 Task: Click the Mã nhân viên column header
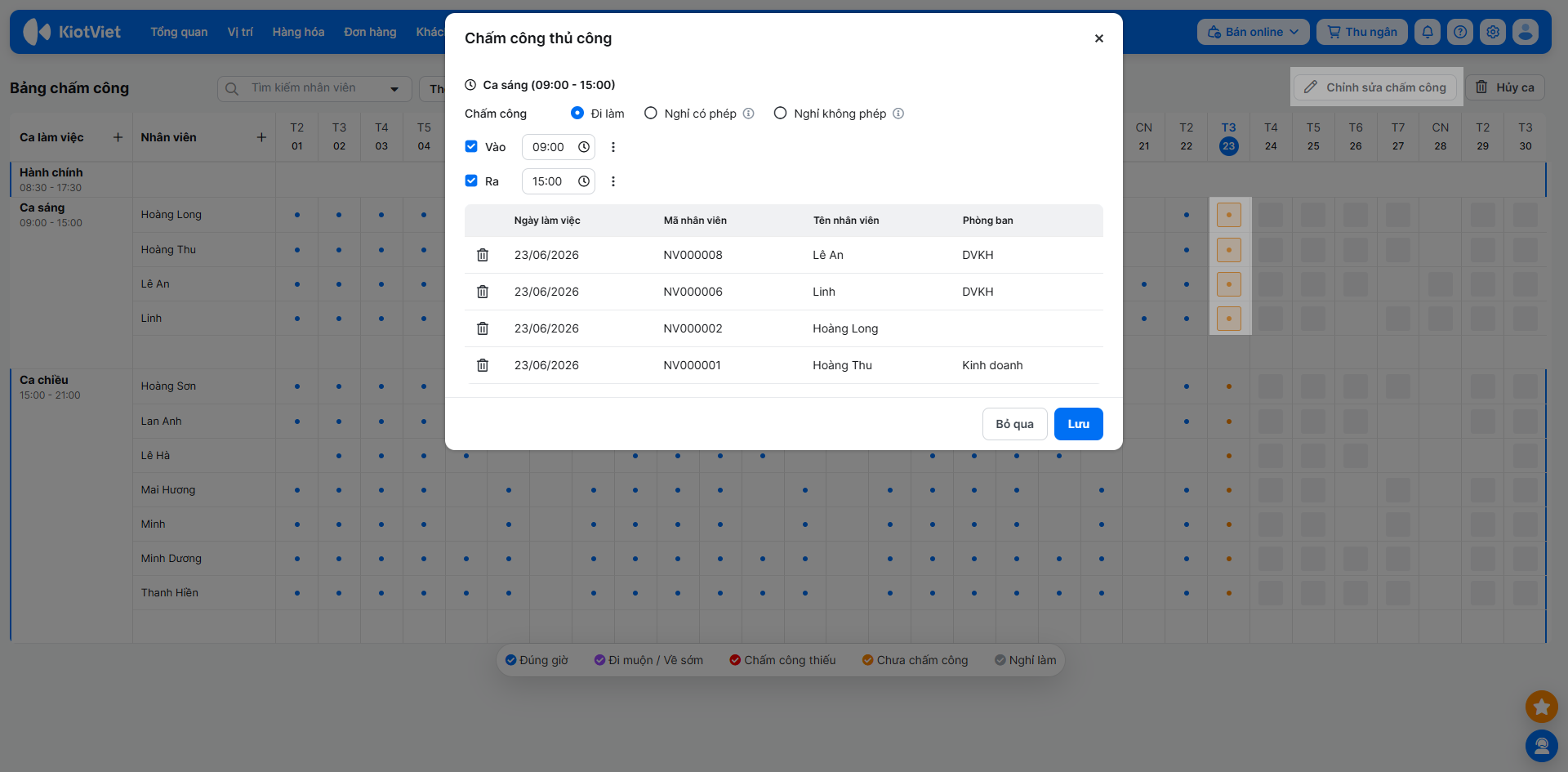point(695,221)
